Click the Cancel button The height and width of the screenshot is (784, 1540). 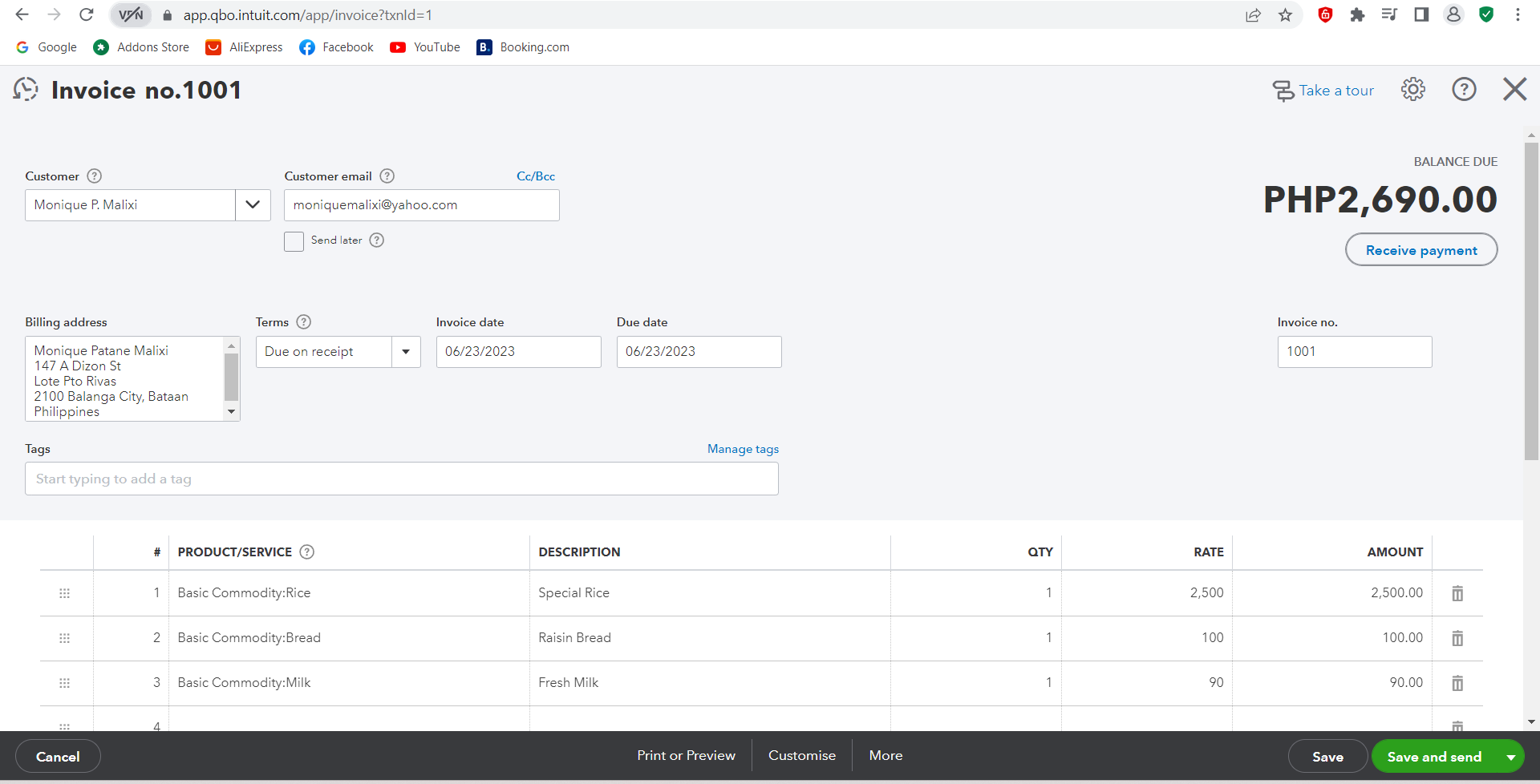[58, 757]
